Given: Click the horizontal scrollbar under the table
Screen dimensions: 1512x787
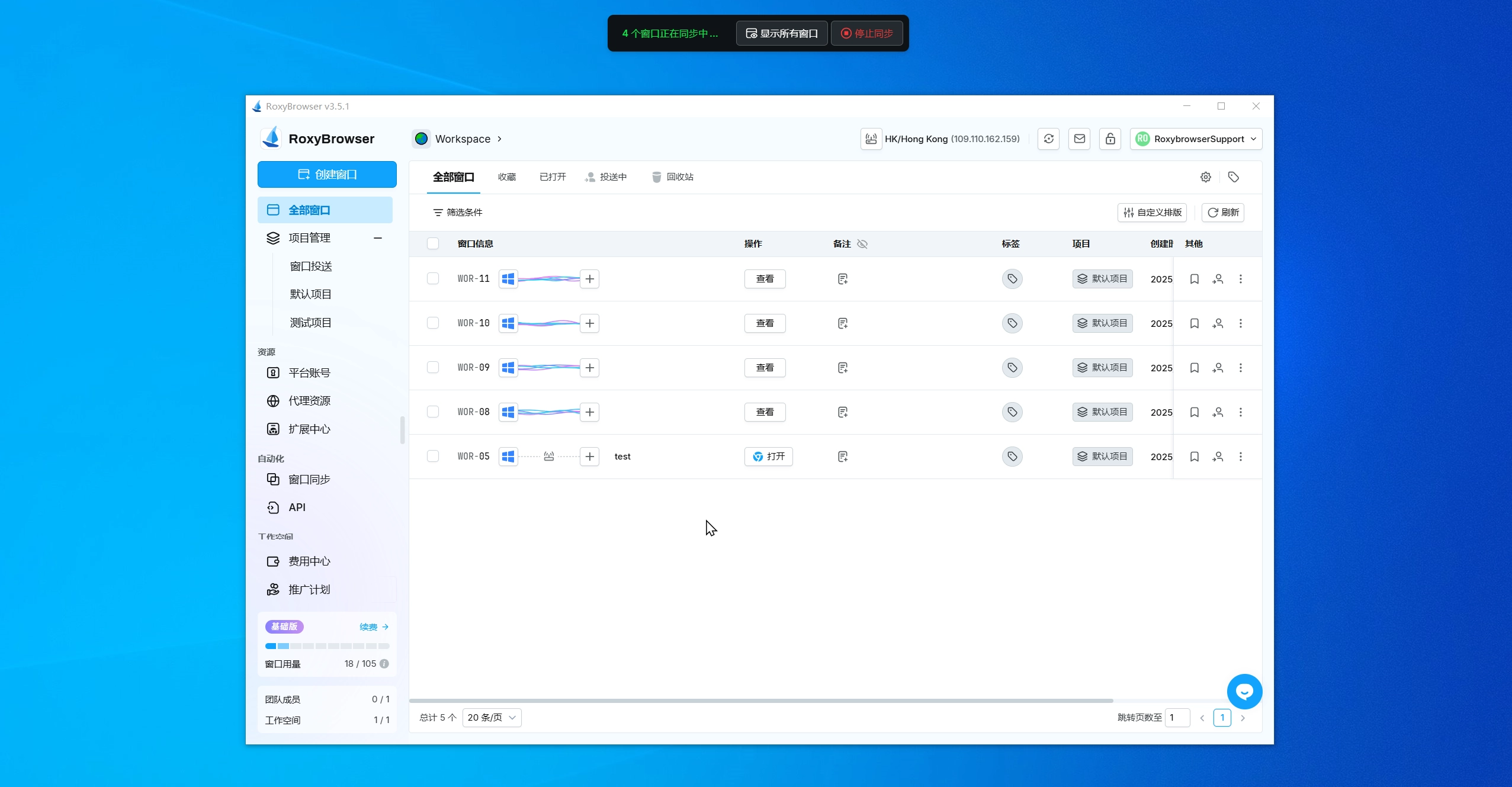Looking at the screenshot, I should [x=760, y=701].
